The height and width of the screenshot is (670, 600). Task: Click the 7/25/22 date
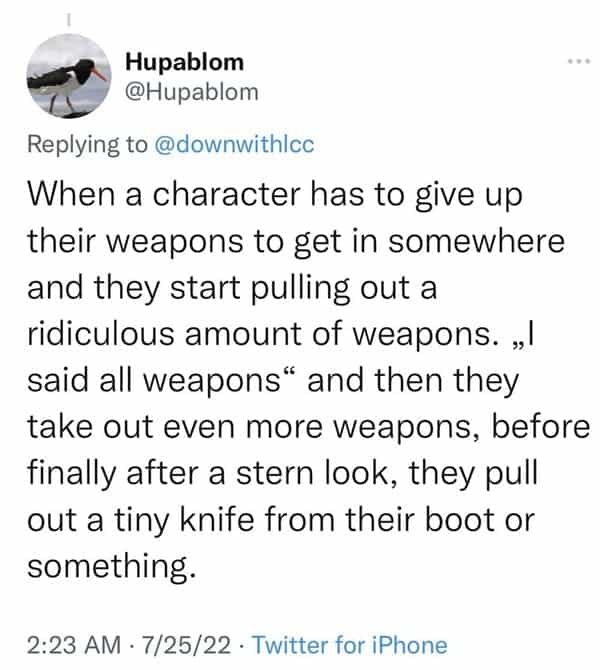click(186, 645)
